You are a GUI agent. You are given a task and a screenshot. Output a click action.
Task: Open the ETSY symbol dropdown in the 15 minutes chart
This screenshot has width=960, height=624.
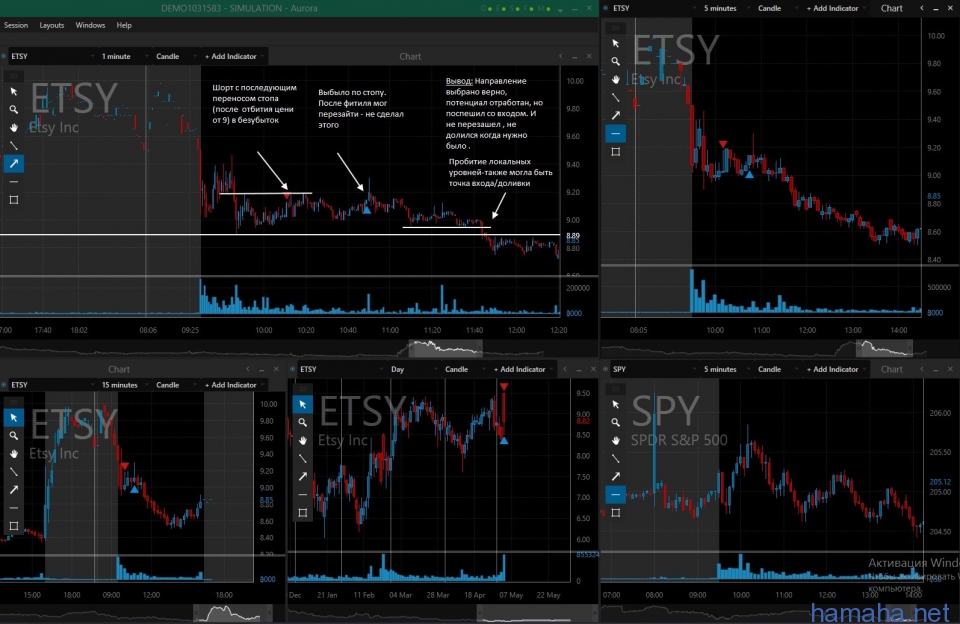53,385
